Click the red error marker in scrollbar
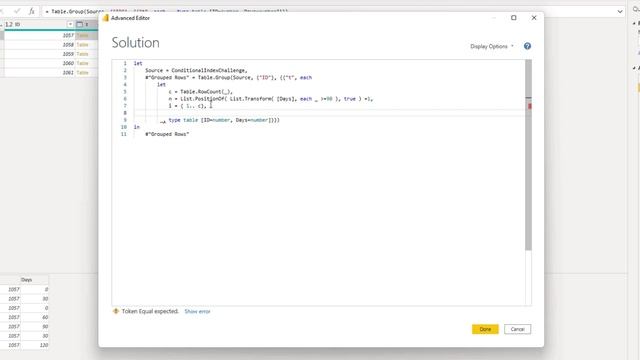 [529, 106]
